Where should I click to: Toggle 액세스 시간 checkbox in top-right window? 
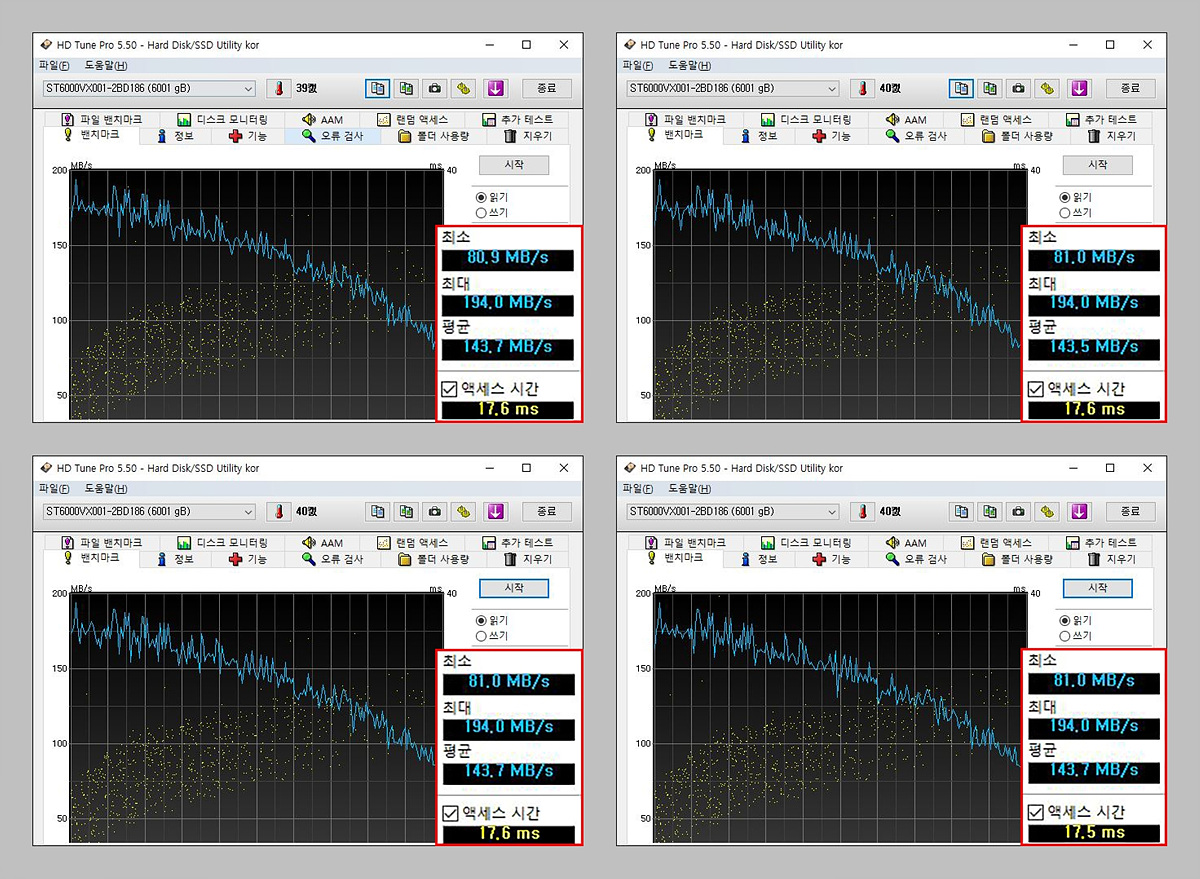(1034, 389)
